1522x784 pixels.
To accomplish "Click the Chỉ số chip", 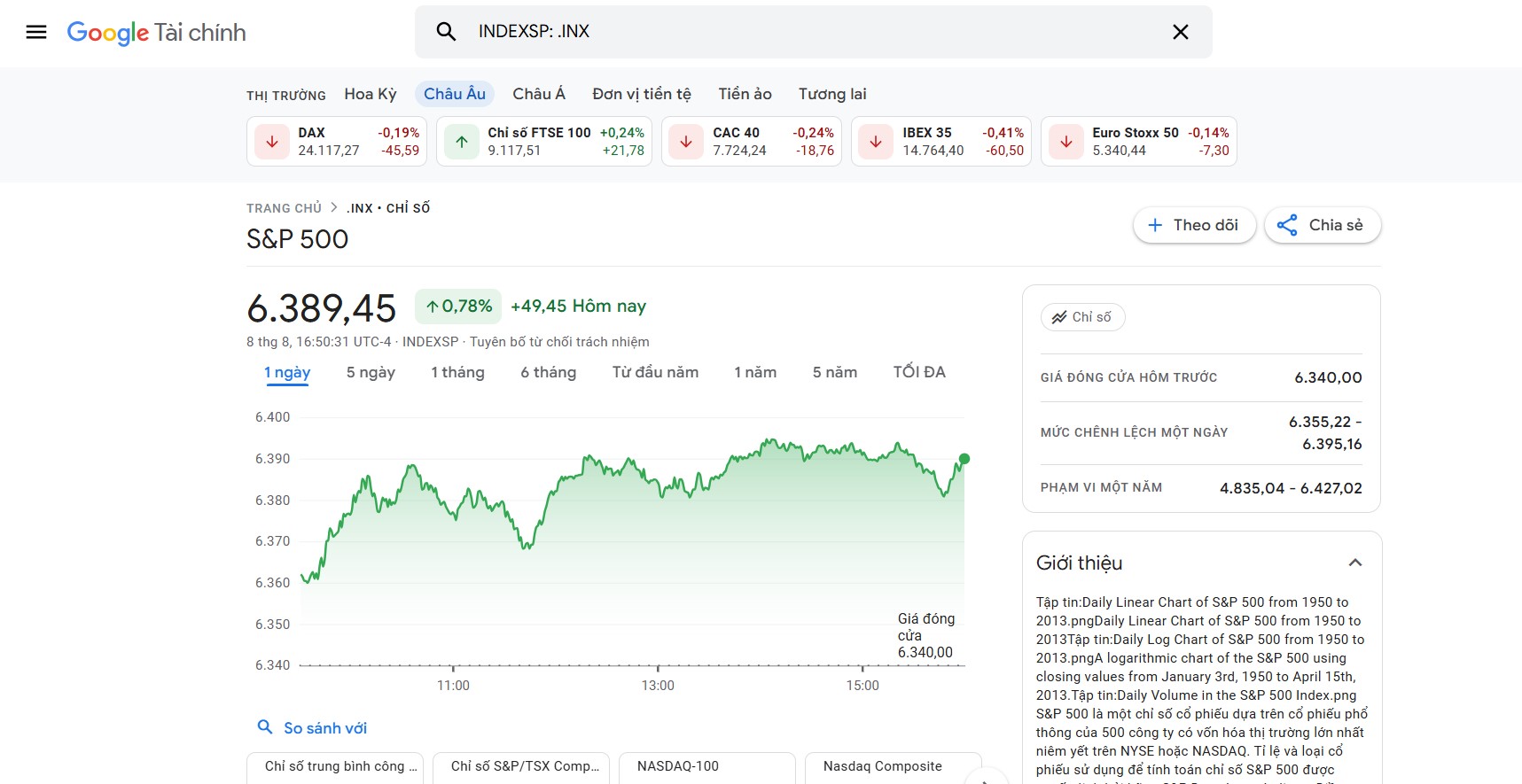I will tap(1082, 317).
